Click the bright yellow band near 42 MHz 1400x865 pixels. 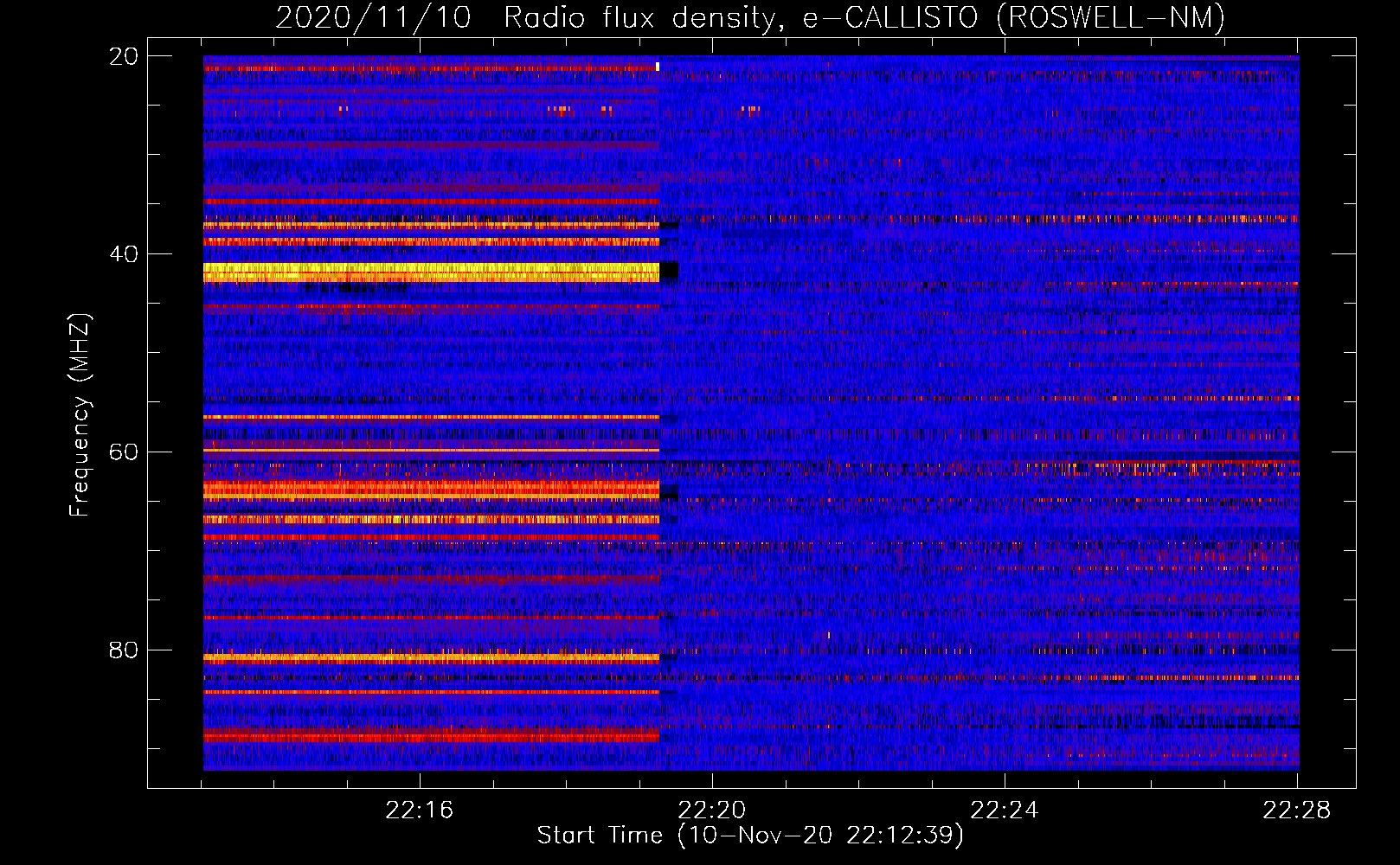431,272
